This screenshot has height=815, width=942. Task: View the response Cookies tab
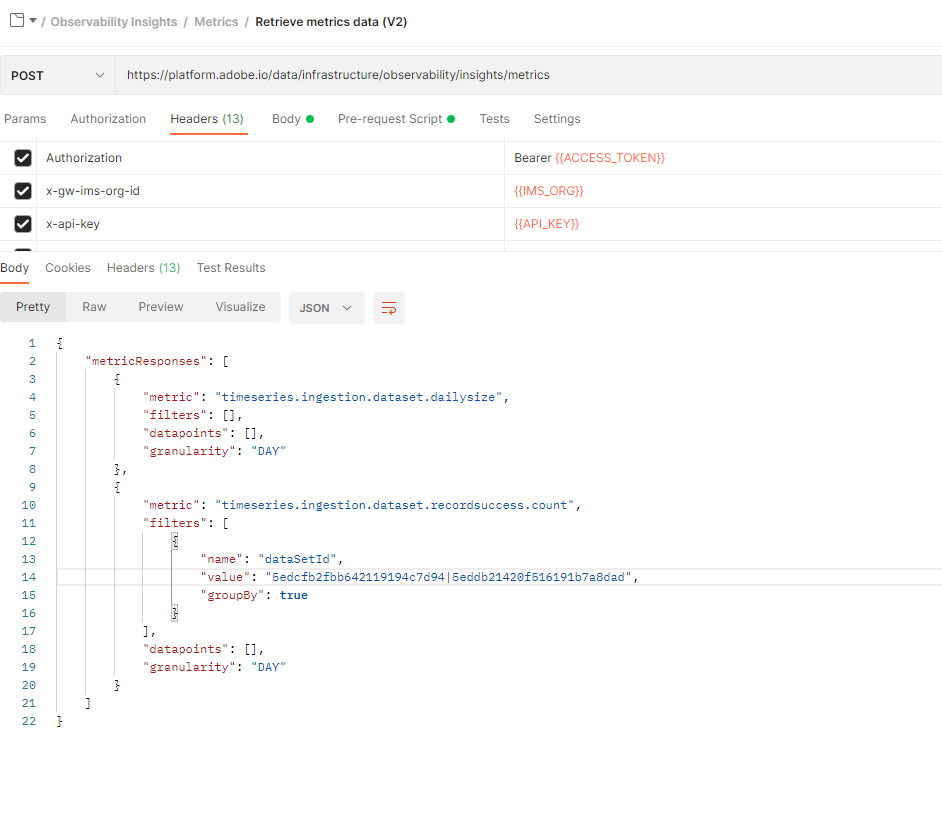68,268
